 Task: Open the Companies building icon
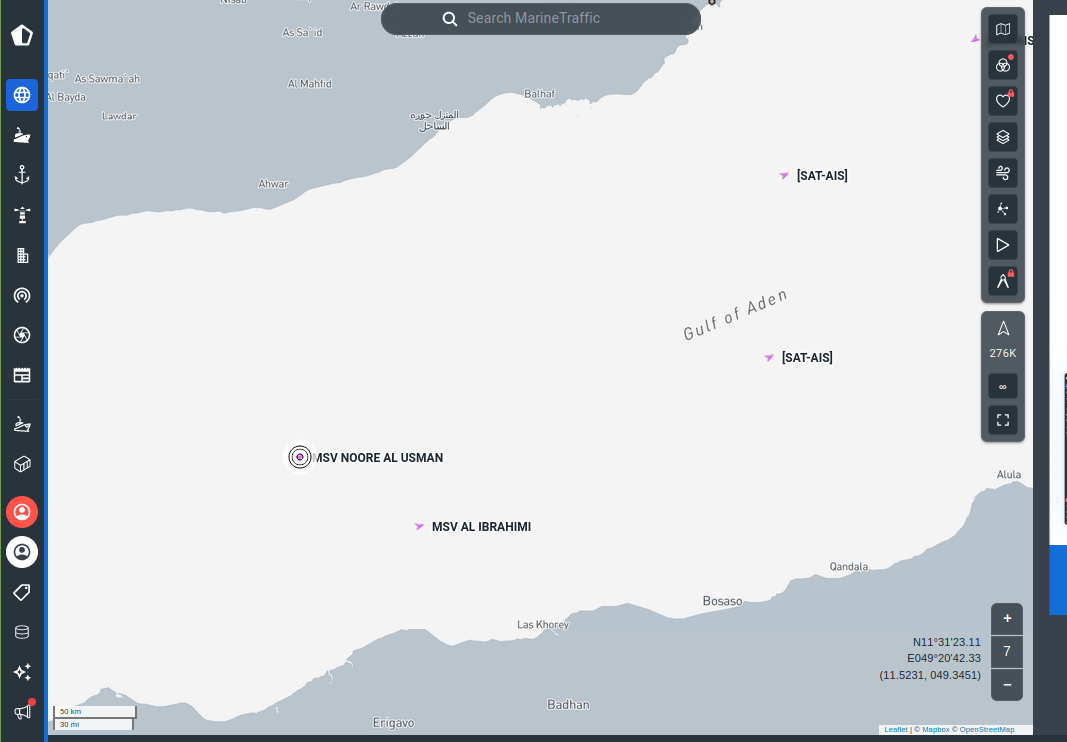[x=22, y=255]
